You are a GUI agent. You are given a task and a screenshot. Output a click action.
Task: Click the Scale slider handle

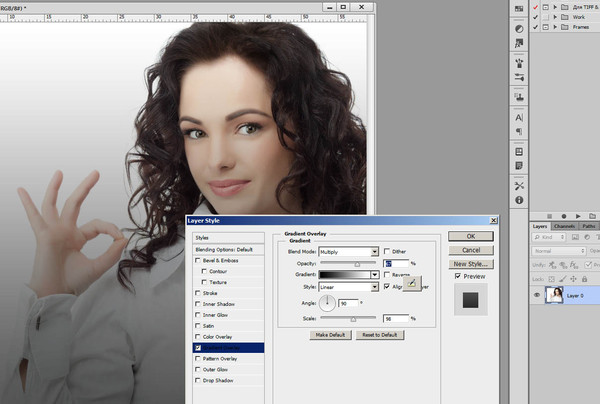(353, 319)
